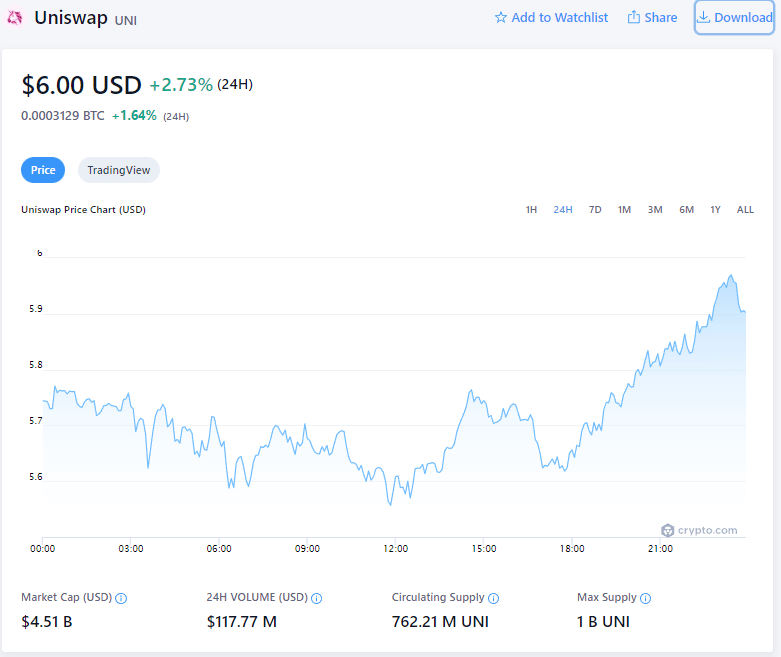Click the Share link text
The image size is (781, 657).
point(660,18)
